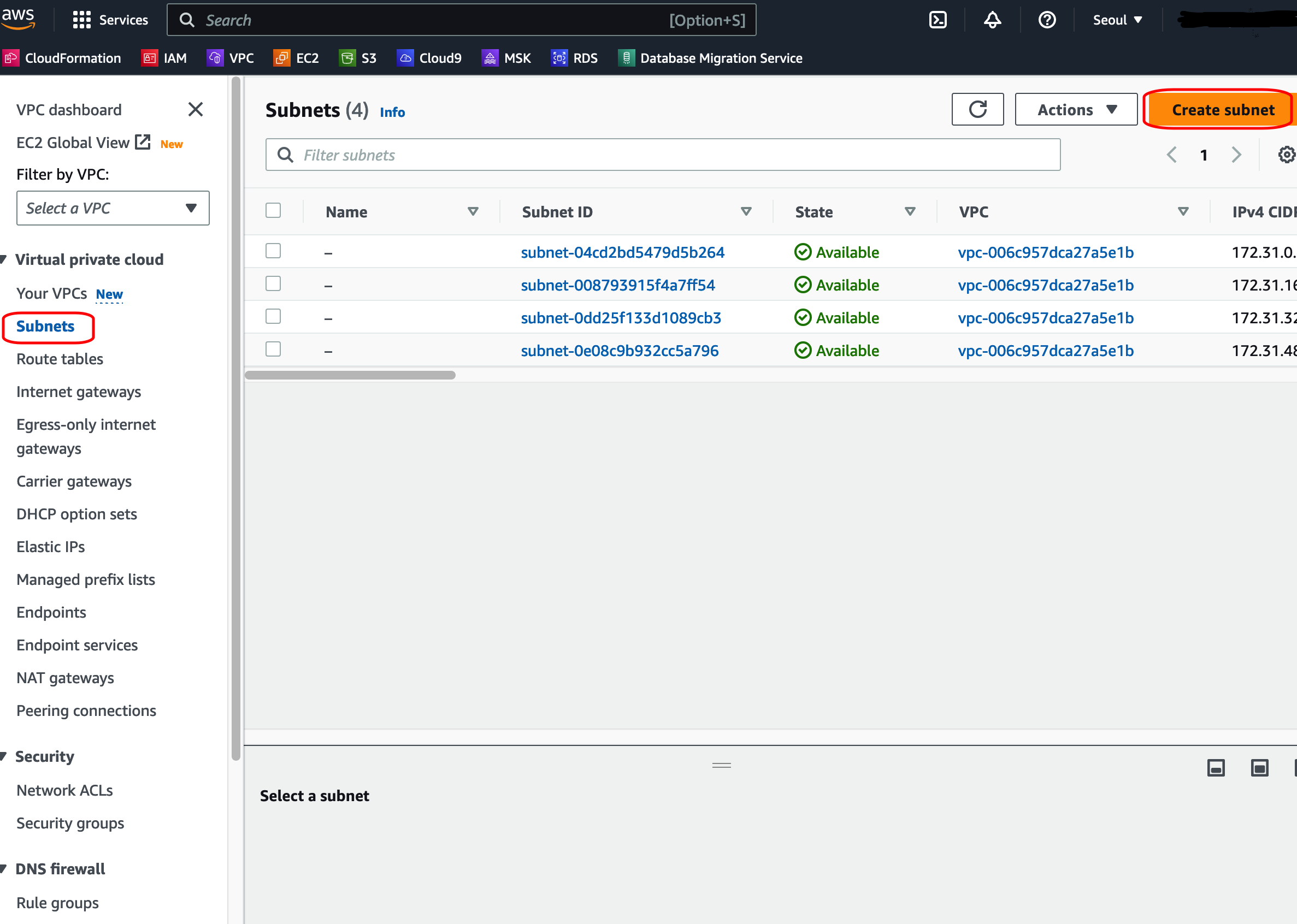Tick the select-all subnets checkbox
This screenshot has height=924, width=1297.
pyautogui.click(x=273, y=210)
